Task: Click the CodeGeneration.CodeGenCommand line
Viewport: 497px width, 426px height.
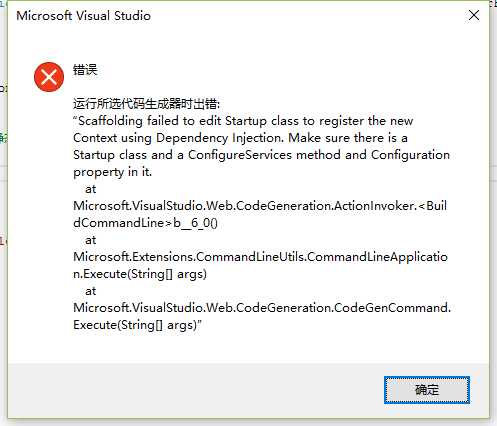Action: [x=262, y=308]
